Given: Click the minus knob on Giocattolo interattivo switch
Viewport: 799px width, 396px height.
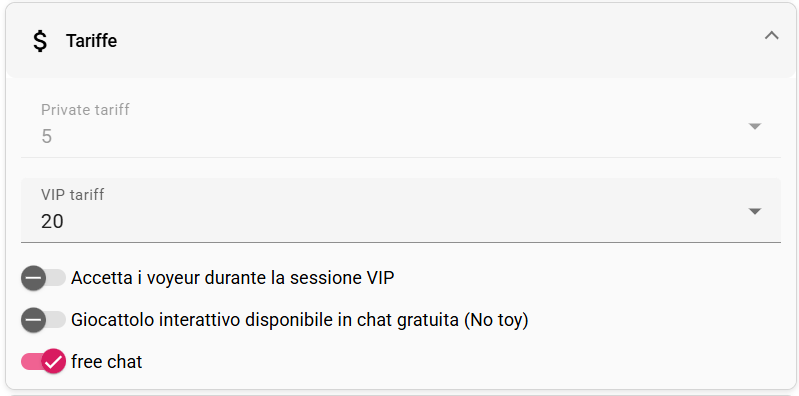Looking at the screenshot, I should [34, 321].
